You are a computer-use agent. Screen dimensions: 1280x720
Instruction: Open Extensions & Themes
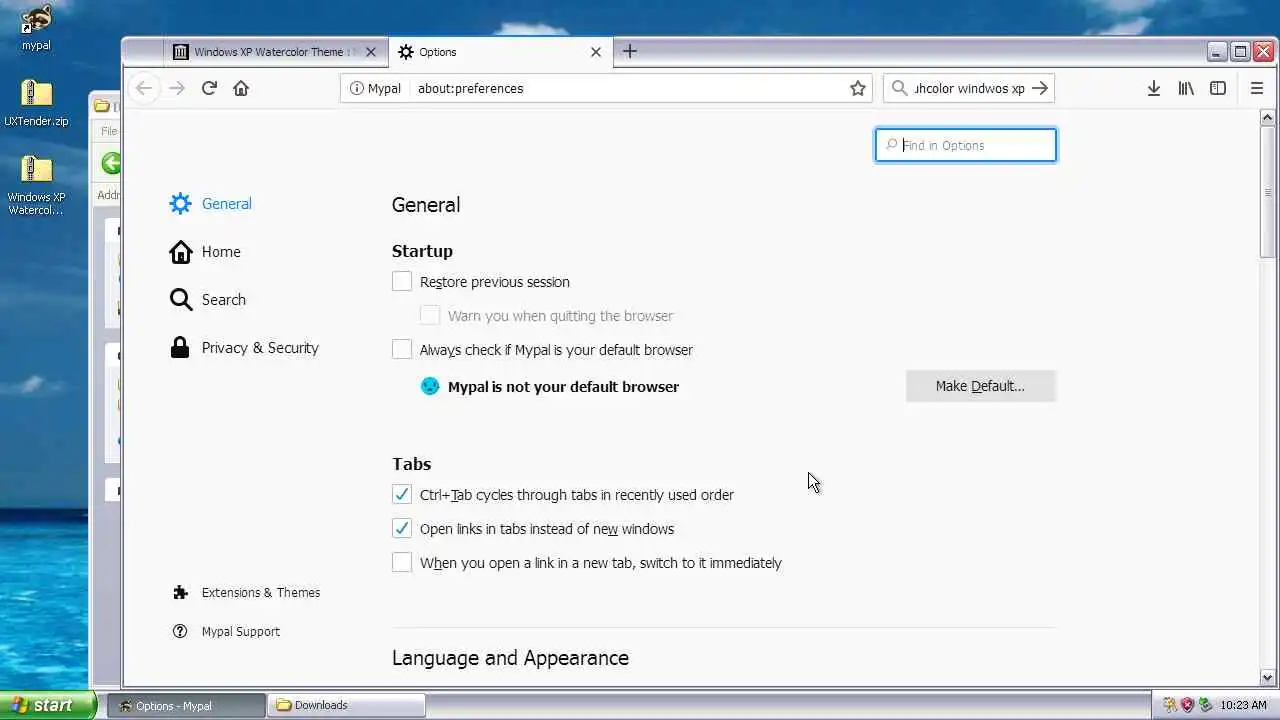coord(246,593)
